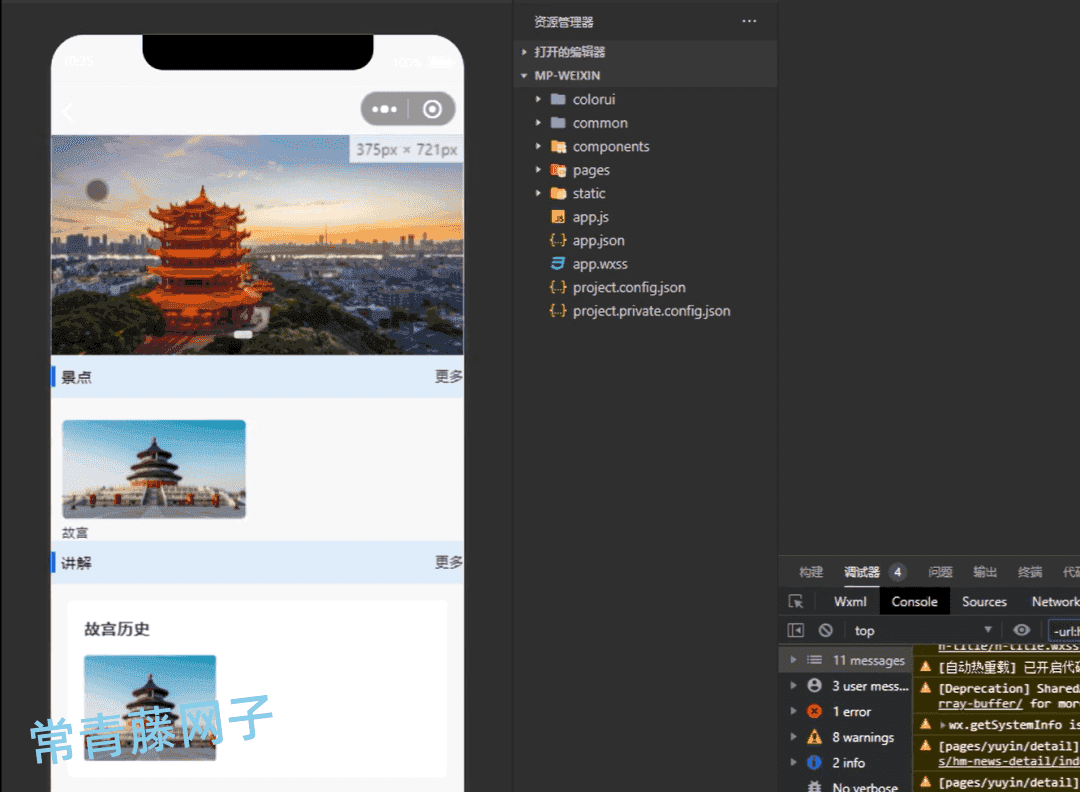Expand the 2 info group
The width and height of the screenshot is (1080, 792).
click(x=793, y=762)
